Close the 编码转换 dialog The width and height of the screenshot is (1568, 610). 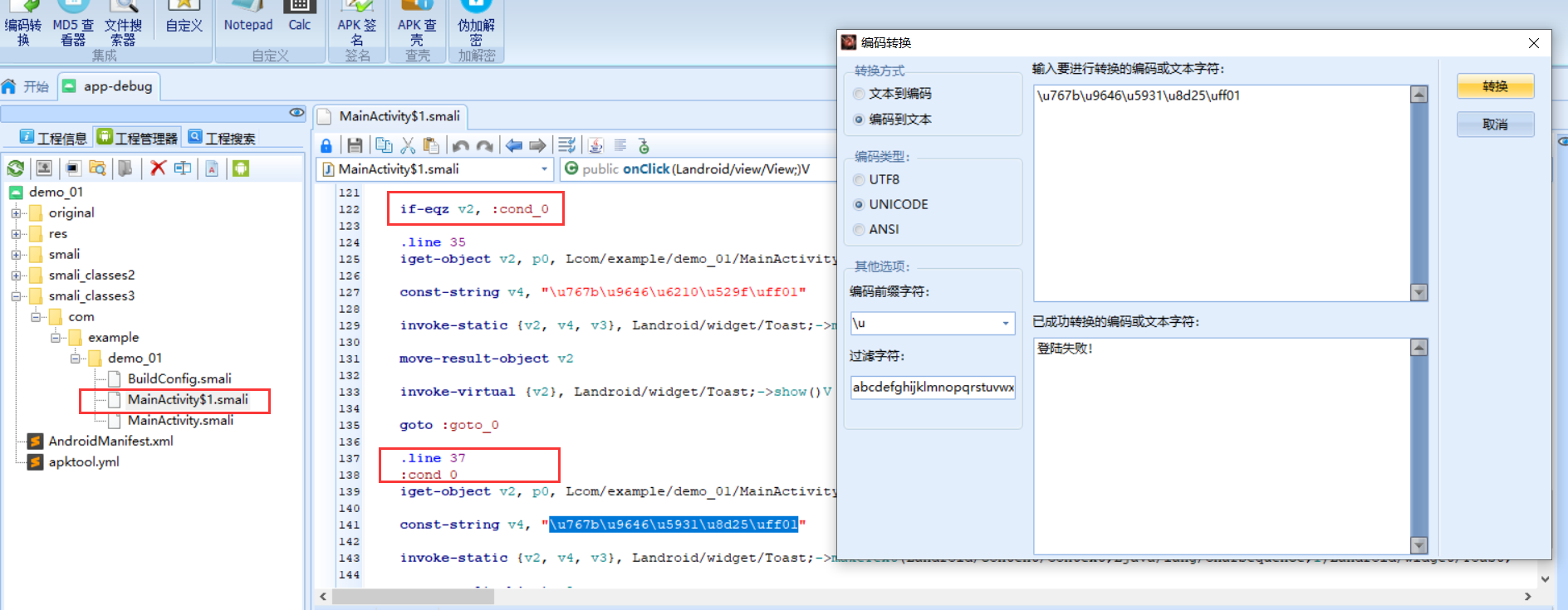1534,43
